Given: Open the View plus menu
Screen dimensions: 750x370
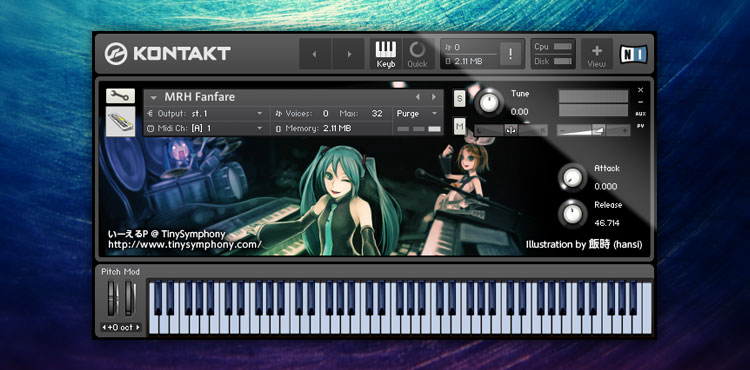Looking at the screenshot, I should click(596, 54).
